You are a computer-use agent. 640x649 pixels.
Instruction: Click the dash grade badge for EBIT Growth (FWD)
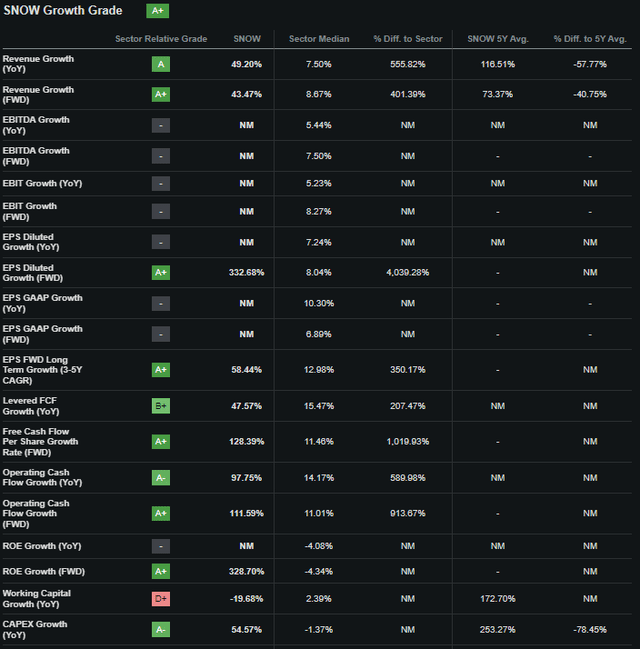pyautogui.click(x=161, y=212)
